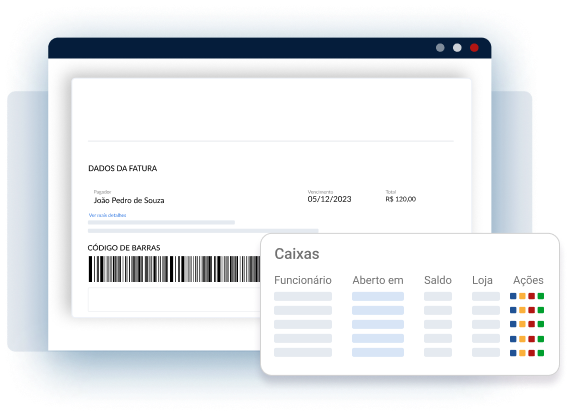This screenshot has width=568, height=414.
Task: Click the white dot in the window title bar
Action: [x=457, y=48]
